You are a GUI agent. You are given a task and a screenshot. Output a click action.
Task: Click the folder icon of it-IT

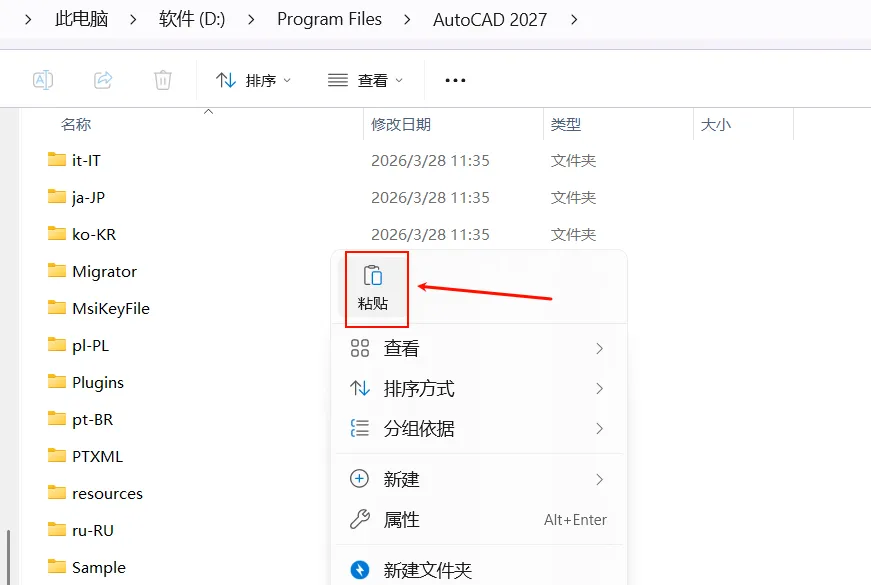[57, 159]
